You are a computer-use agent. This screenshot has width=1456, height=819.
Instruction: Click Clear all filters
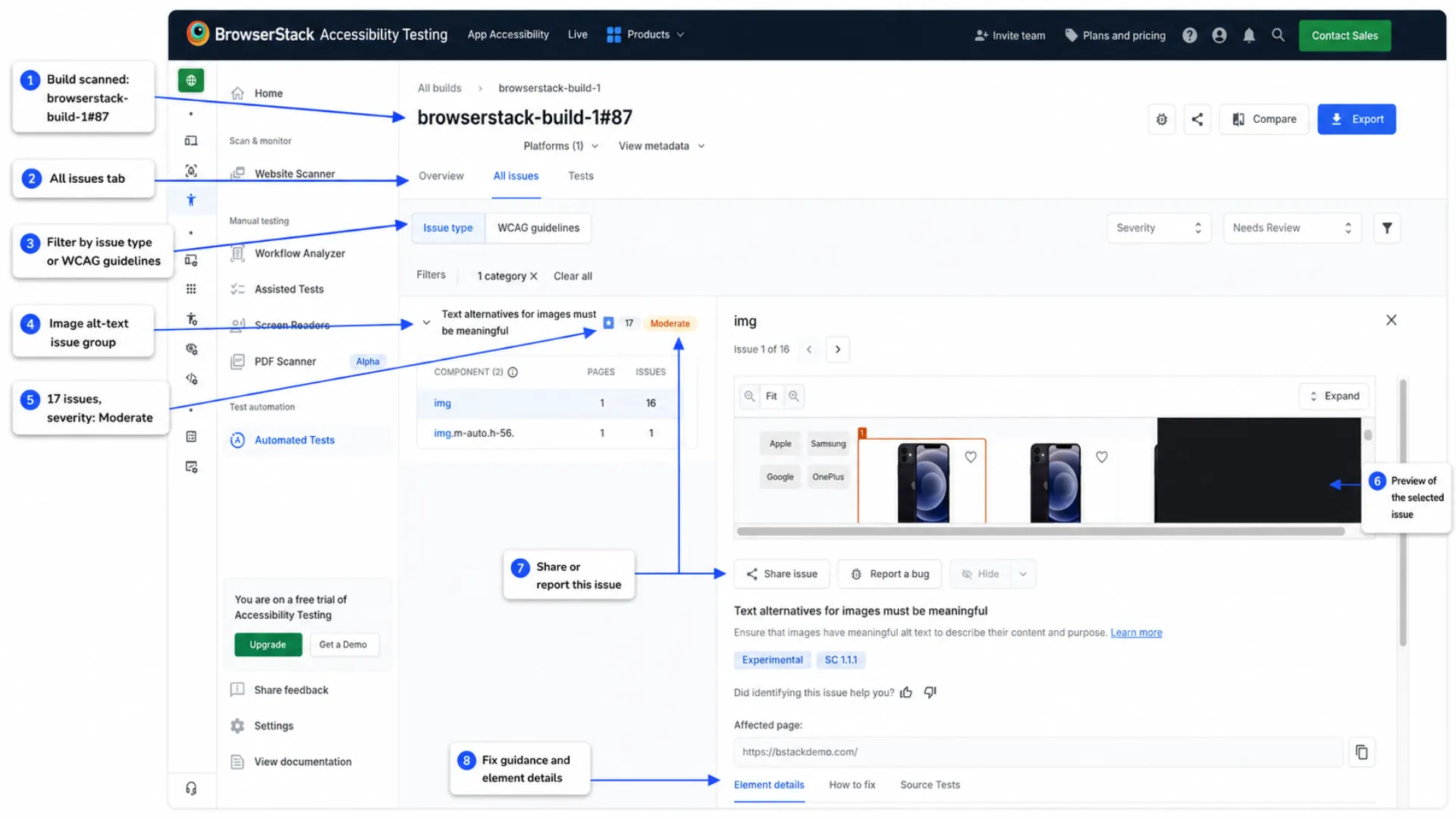coord(573,276)
